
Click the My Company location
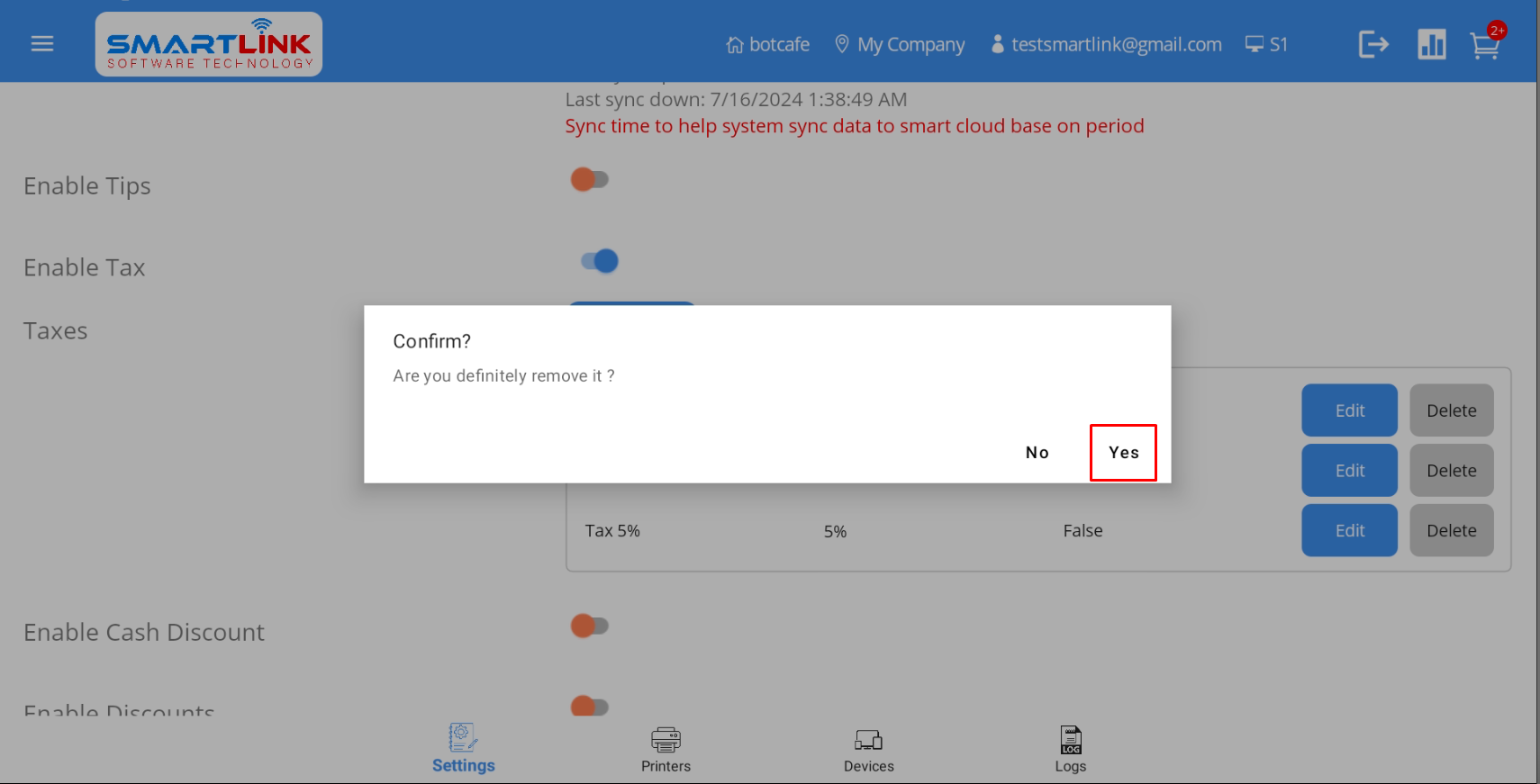tap(900, 44)
